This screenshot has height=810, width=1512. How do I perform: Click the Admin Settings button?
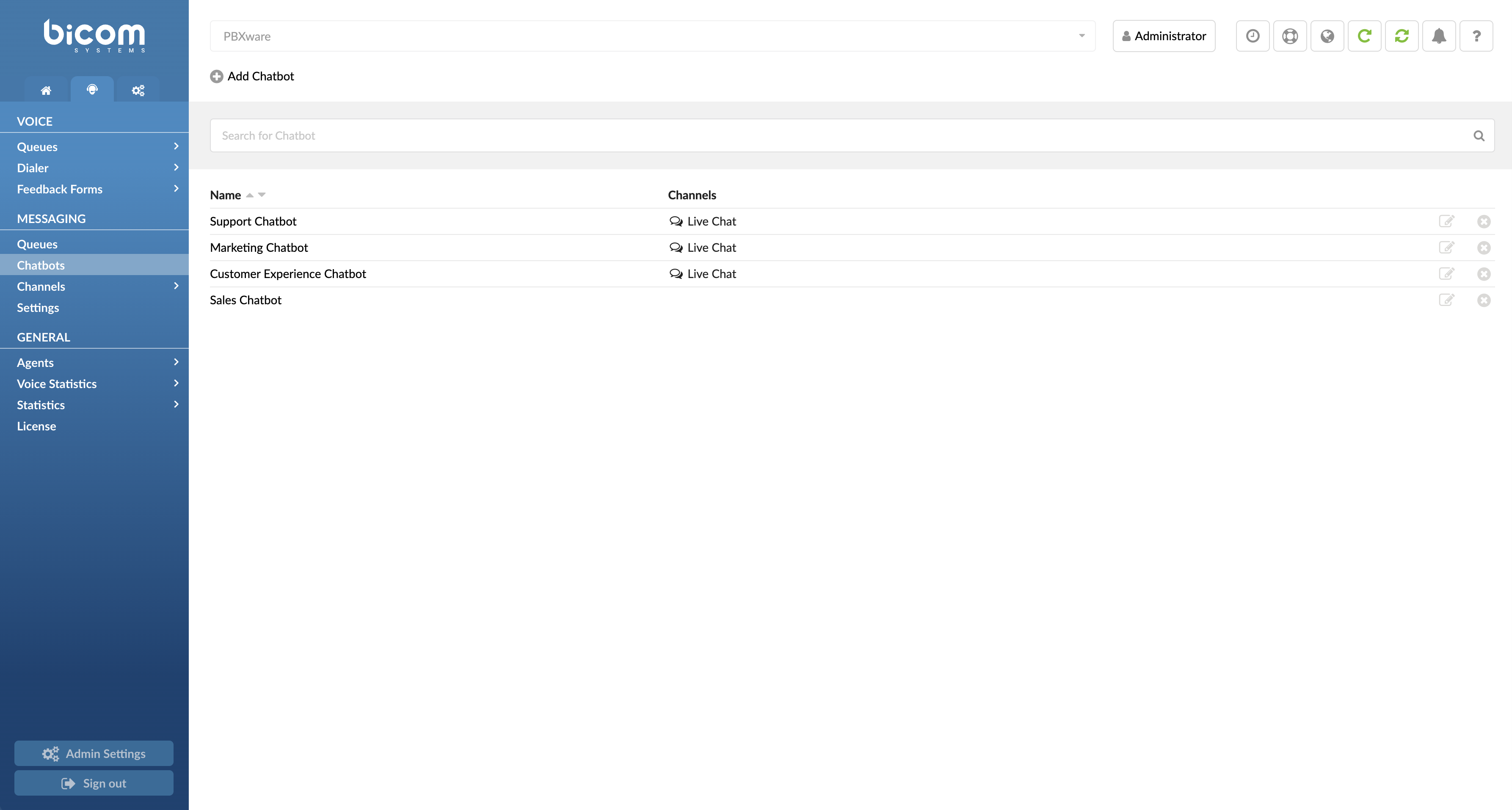pos(94,753)
